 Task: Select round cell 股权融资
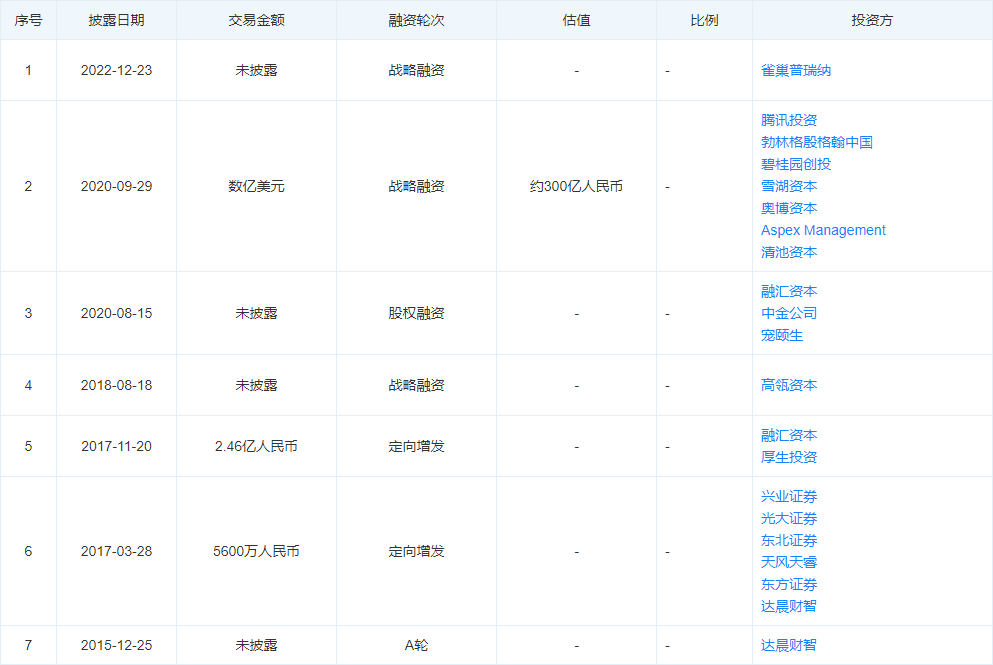(416, 314)
